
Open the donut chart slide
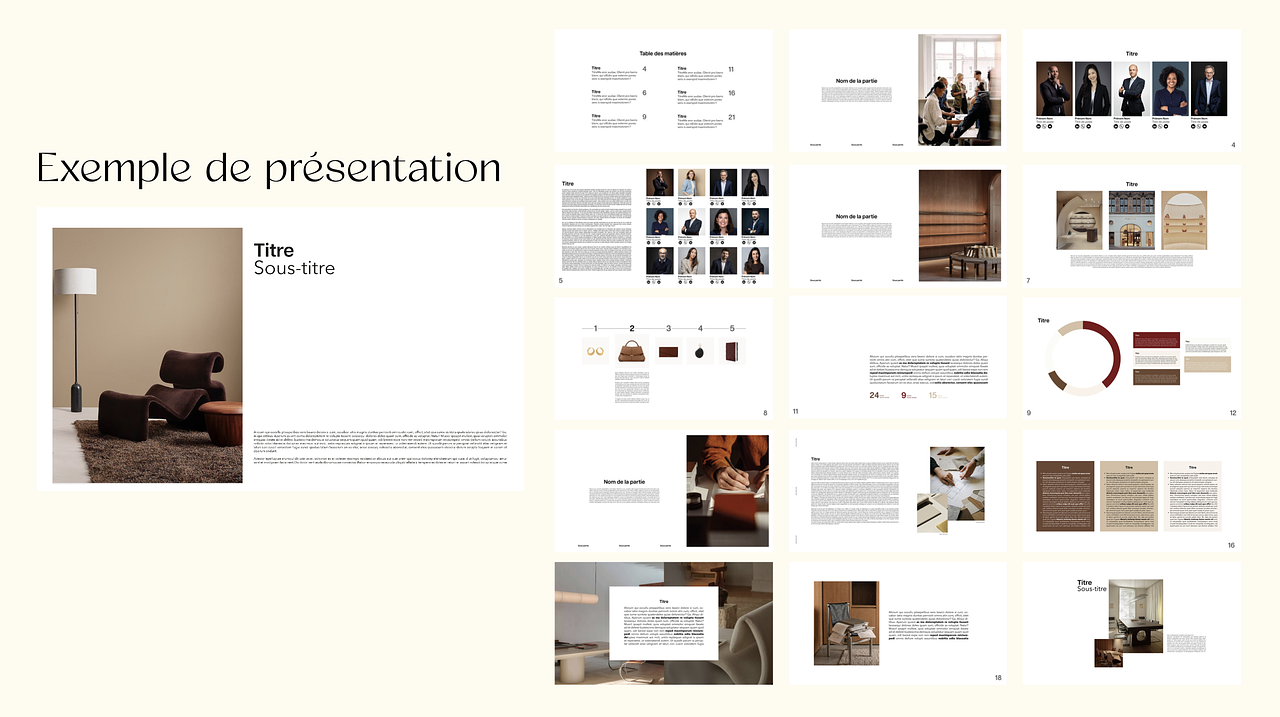point(1132,359)
